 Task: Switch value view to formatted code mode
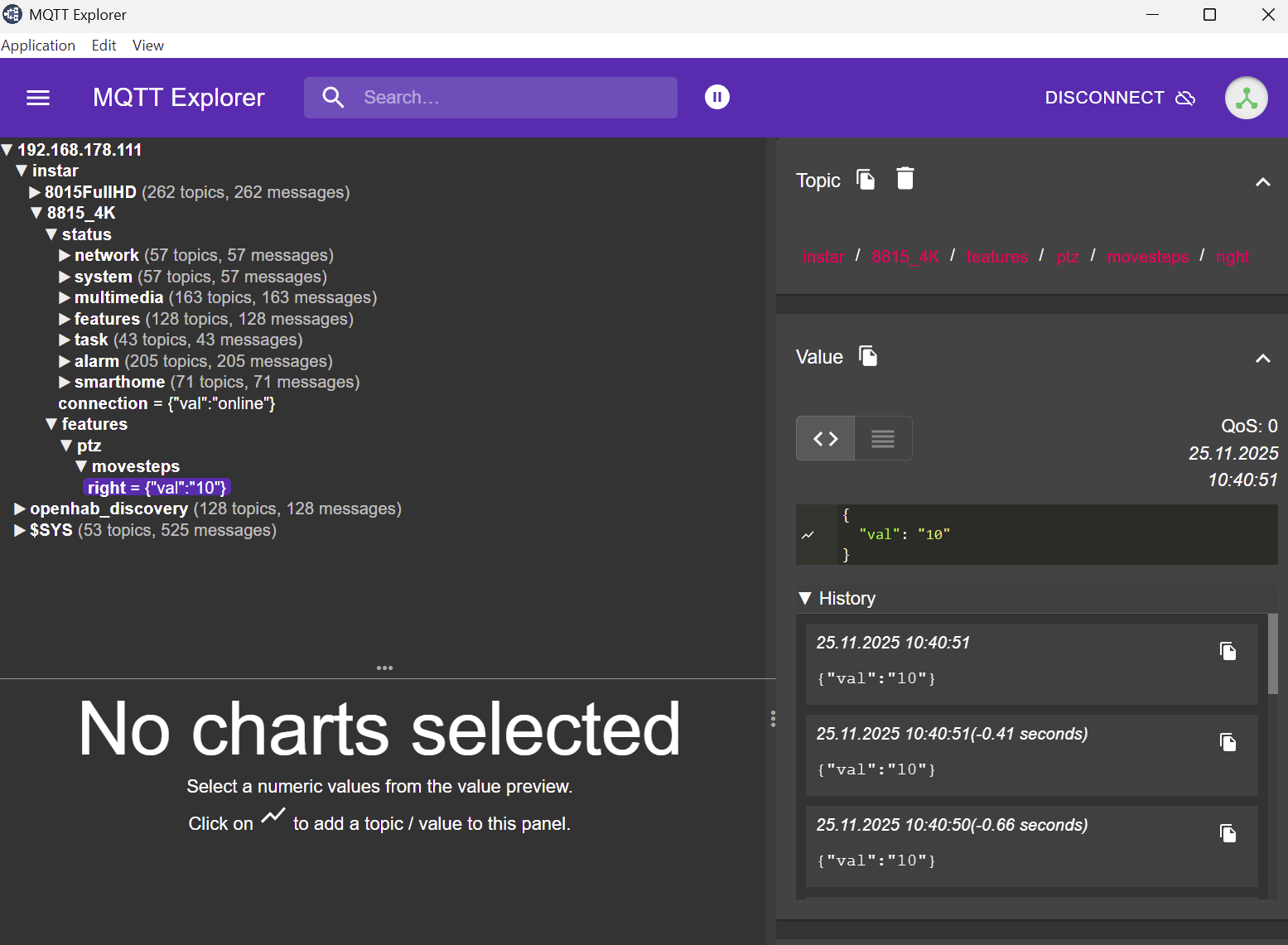[x=825, y=438]
